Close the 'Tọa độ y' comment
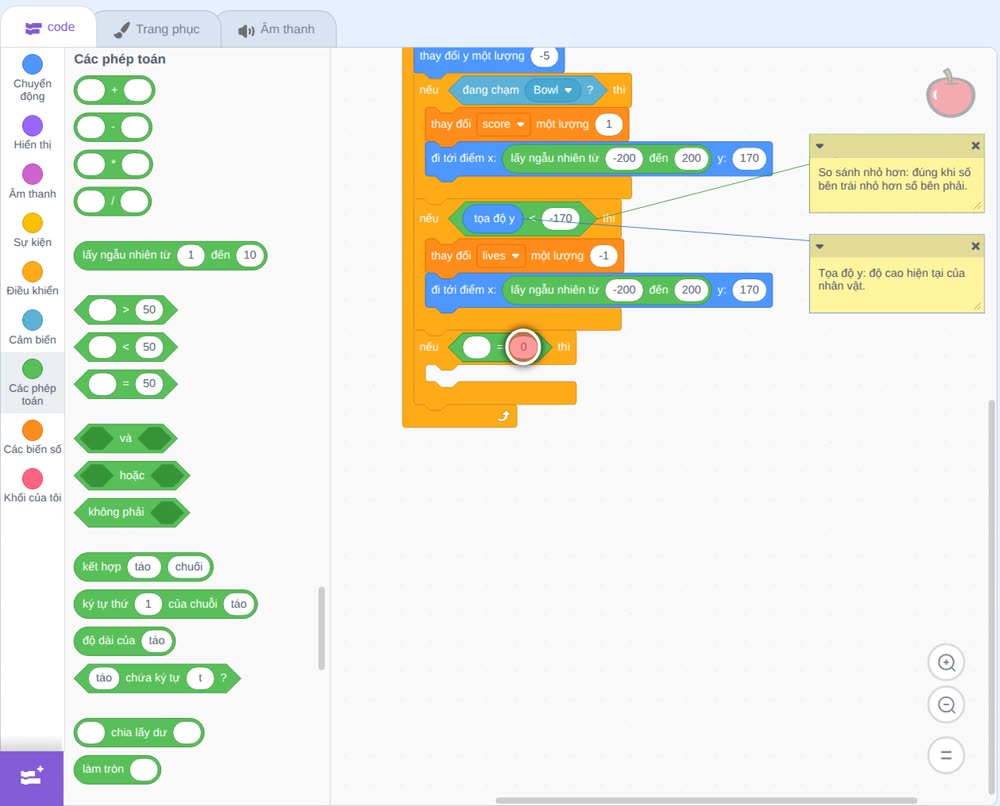Image resolution: width=1000 pixels, height=806 pixels. coord(975,245)
